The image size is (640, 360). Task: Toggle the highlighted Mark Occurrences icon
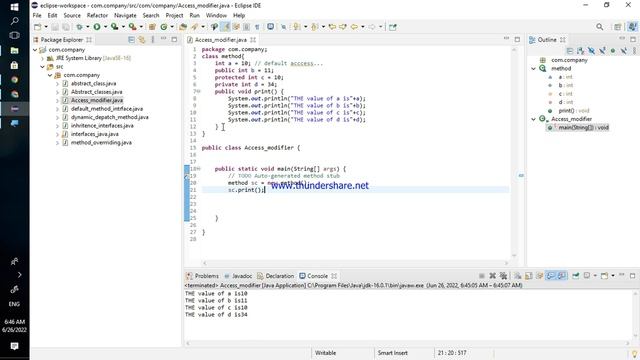(225, 27)
